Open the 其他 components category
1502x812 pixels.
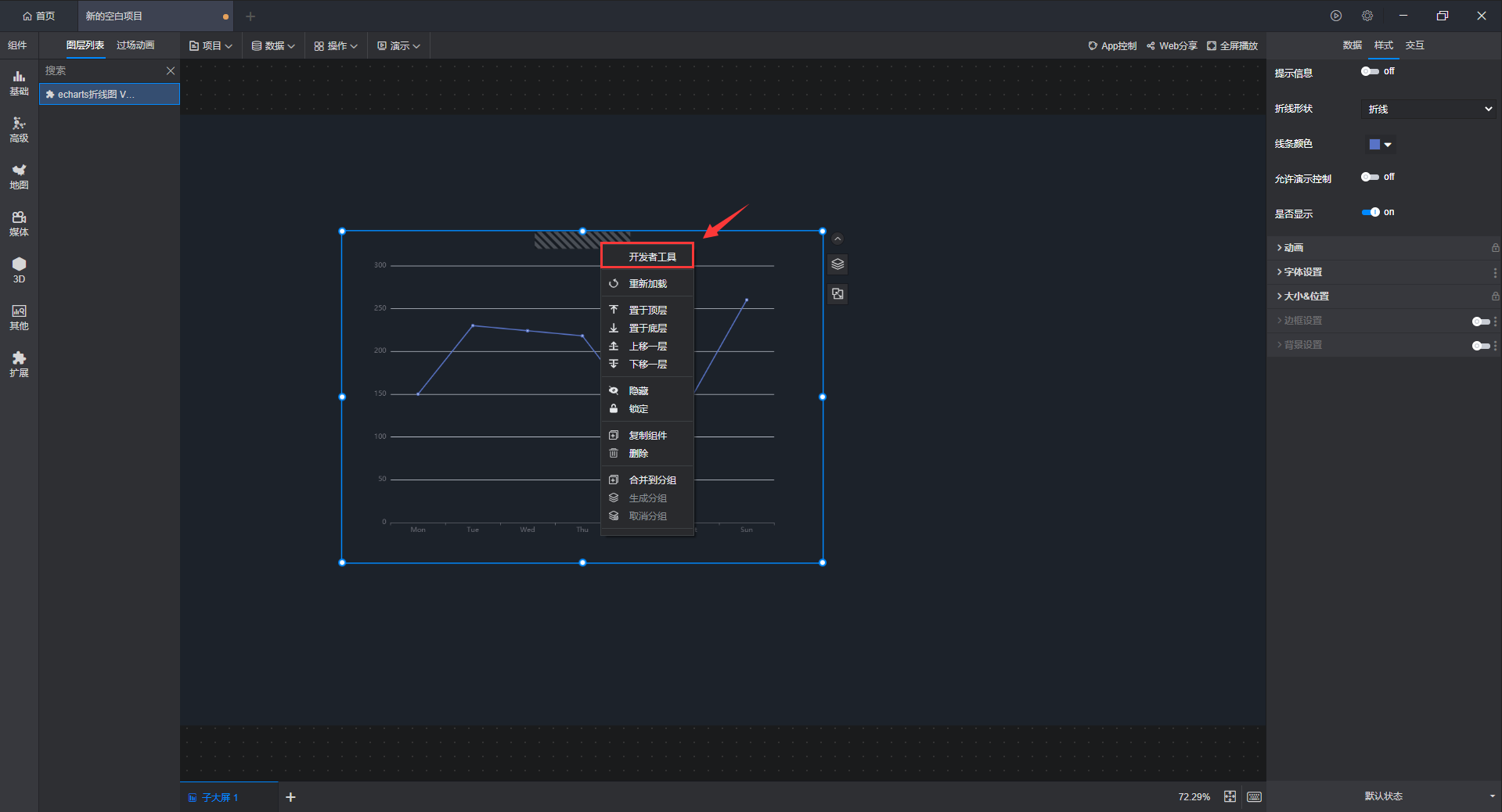pos(19,318)
